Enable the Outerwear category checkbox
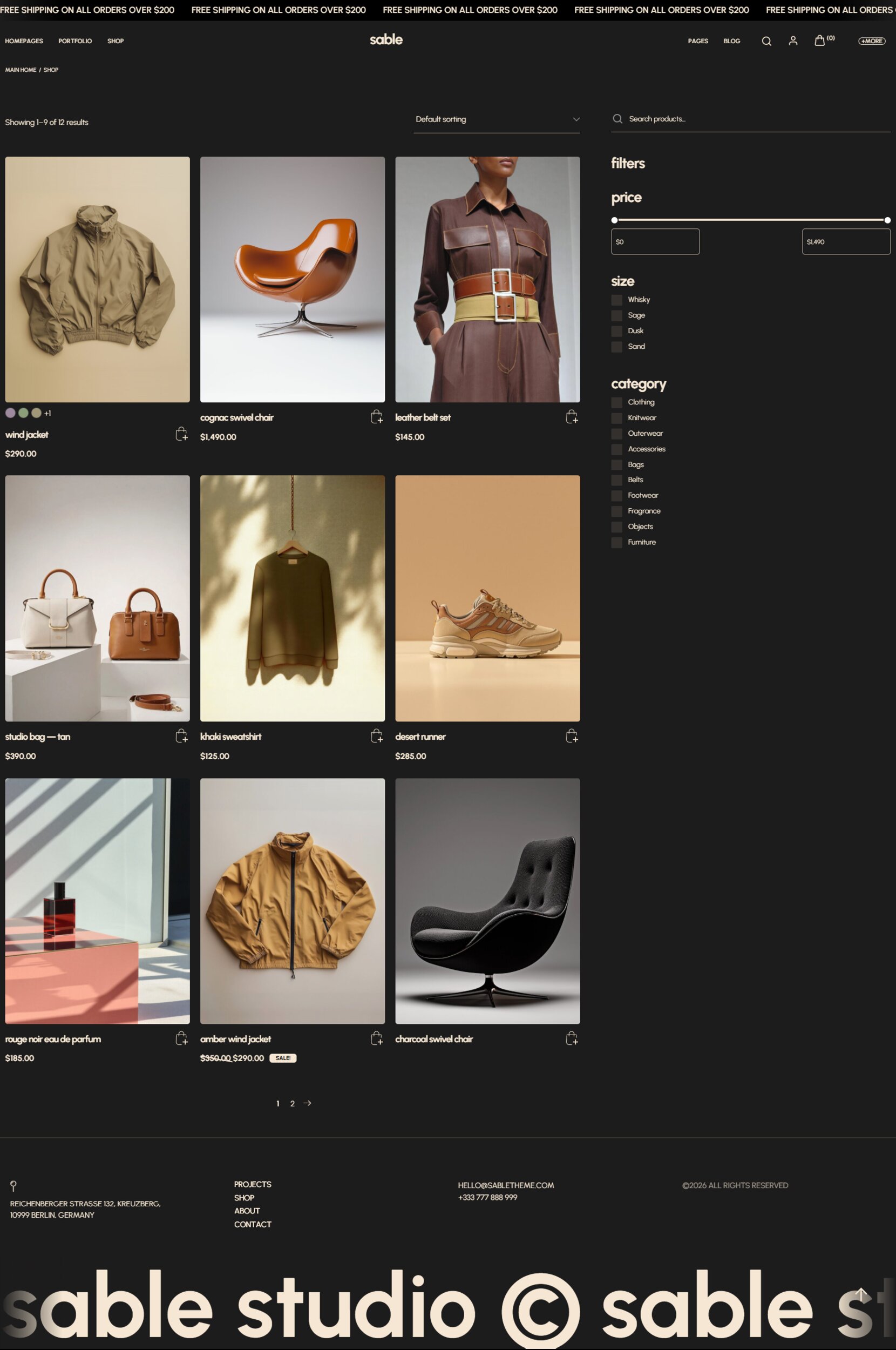This screenshot has height=1350, width=896. click(616, 434)
